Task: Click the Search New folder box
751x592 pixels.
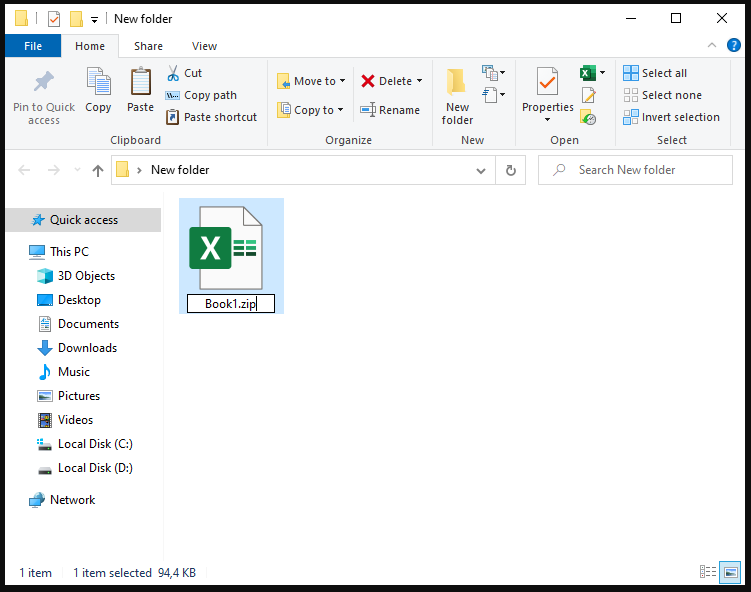Action: [635, 170]
